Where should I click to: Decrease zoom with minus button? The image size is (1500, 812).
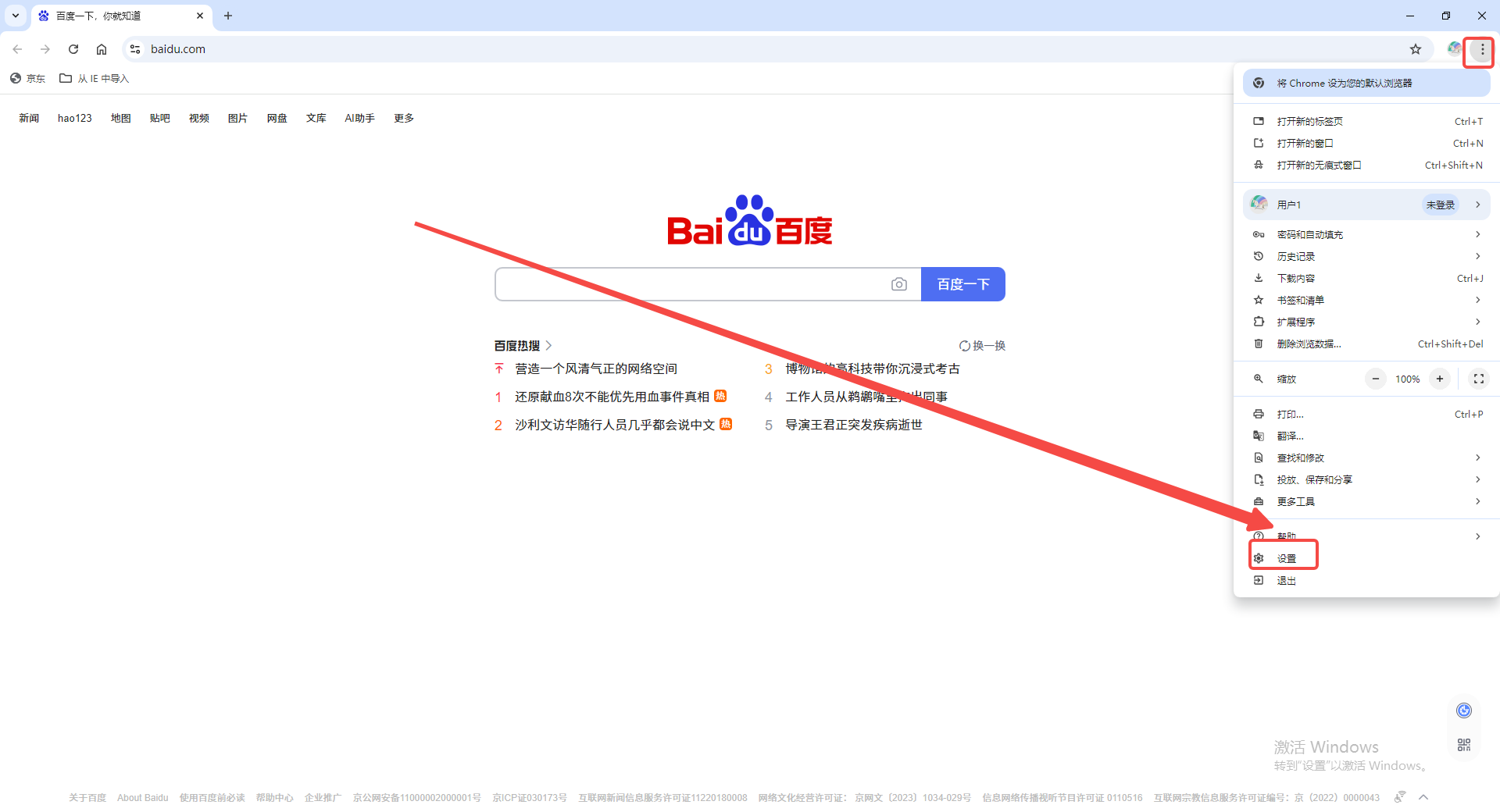tap(1376, 379)
